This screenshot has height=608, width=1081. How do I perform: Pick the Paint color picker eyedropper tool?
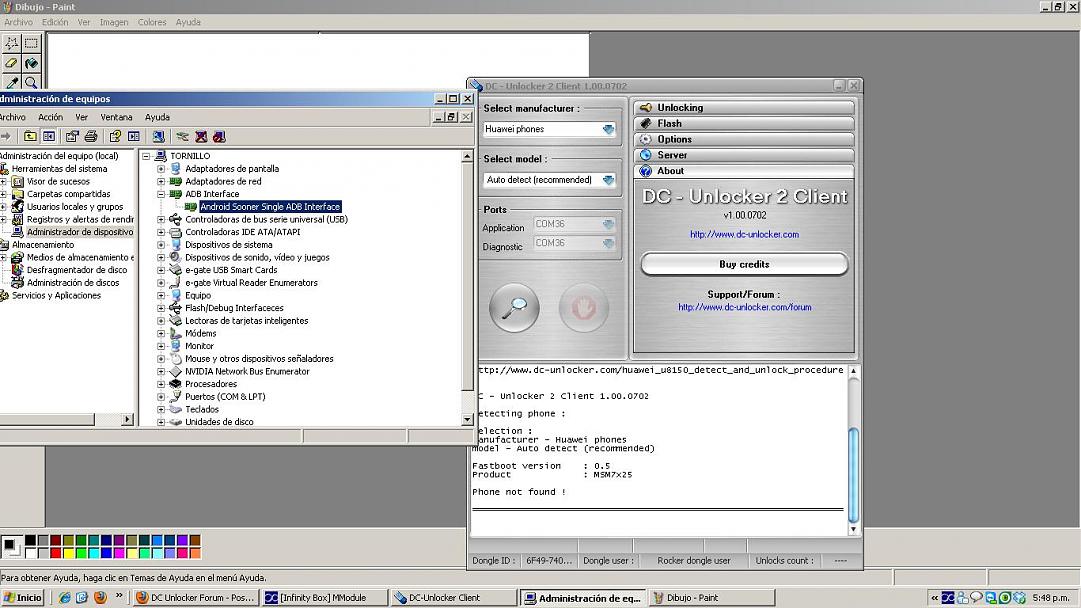click(12, 83)
